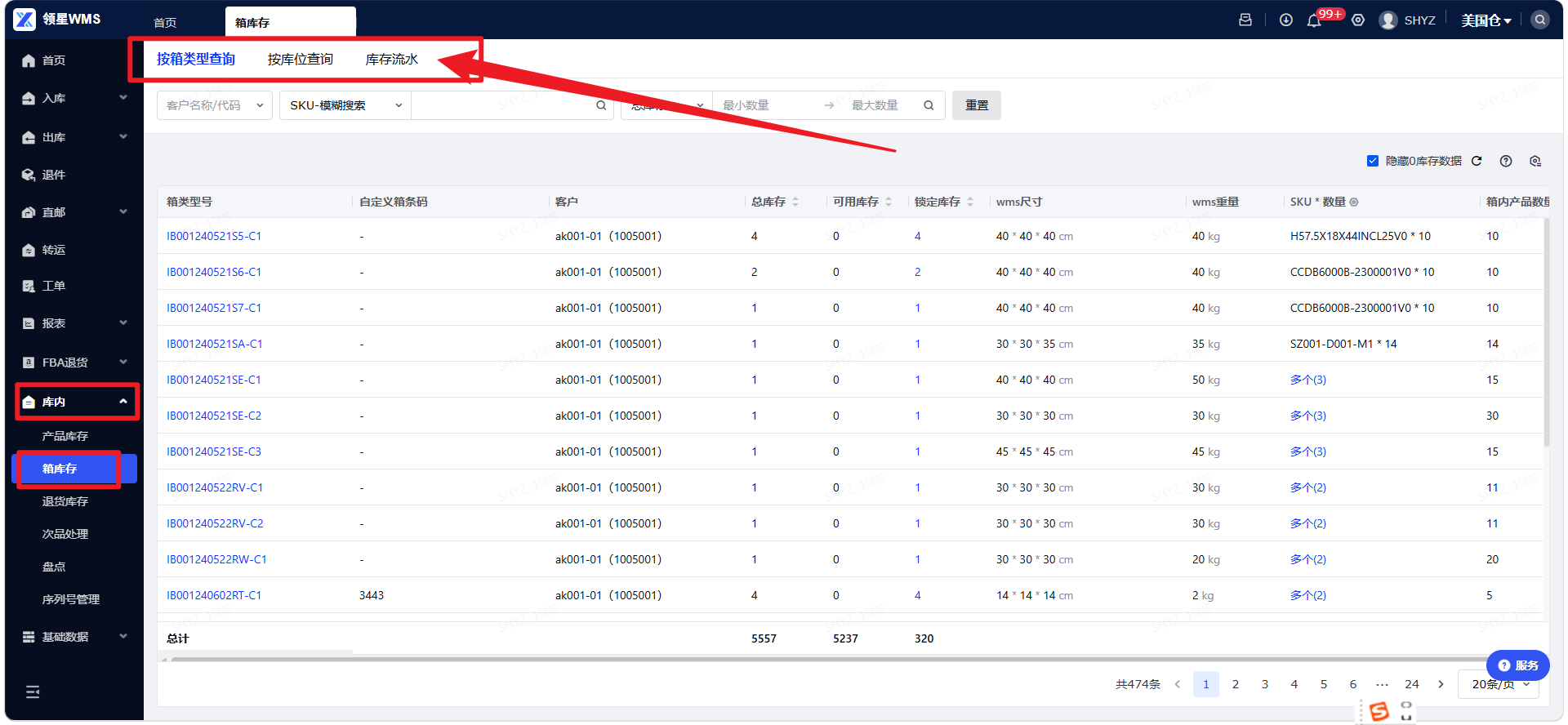This screenshot has height=725, width=1568.
Task: Sort by 锁定库存 column arrows
Action: (970, 202)
